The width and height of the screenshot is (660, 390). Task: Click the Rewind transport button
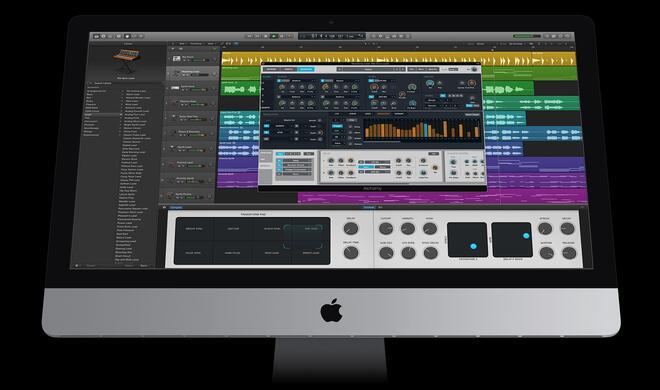point(250,37)
